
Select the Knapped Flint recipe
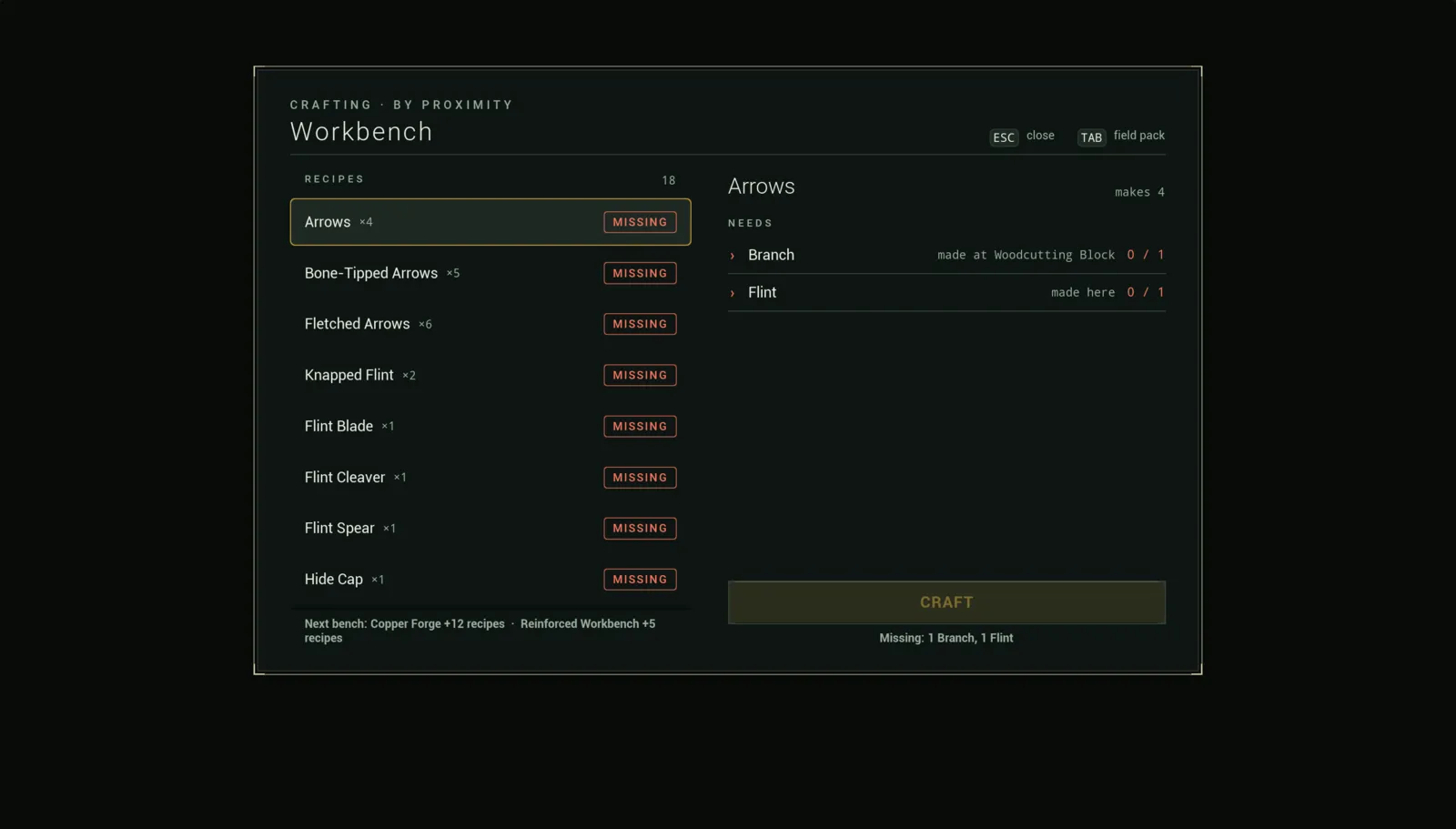pyautogui.click(x=490, y=375)
